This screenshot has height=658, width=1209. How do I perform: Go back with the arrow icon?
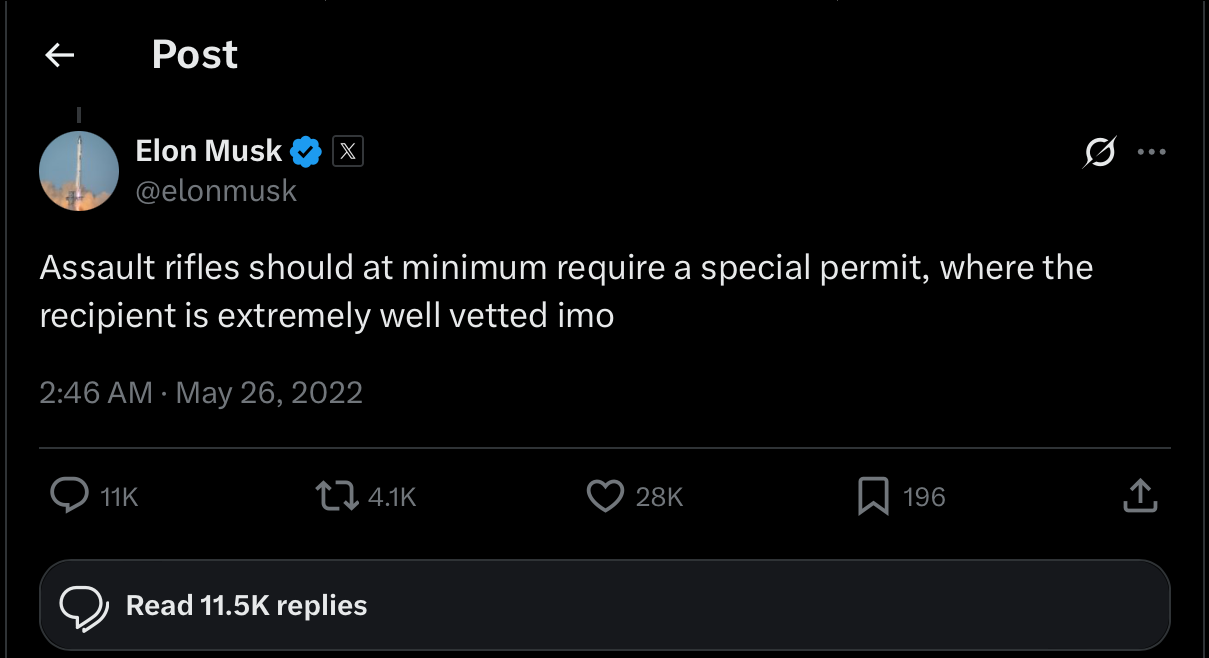coord(61,56)
